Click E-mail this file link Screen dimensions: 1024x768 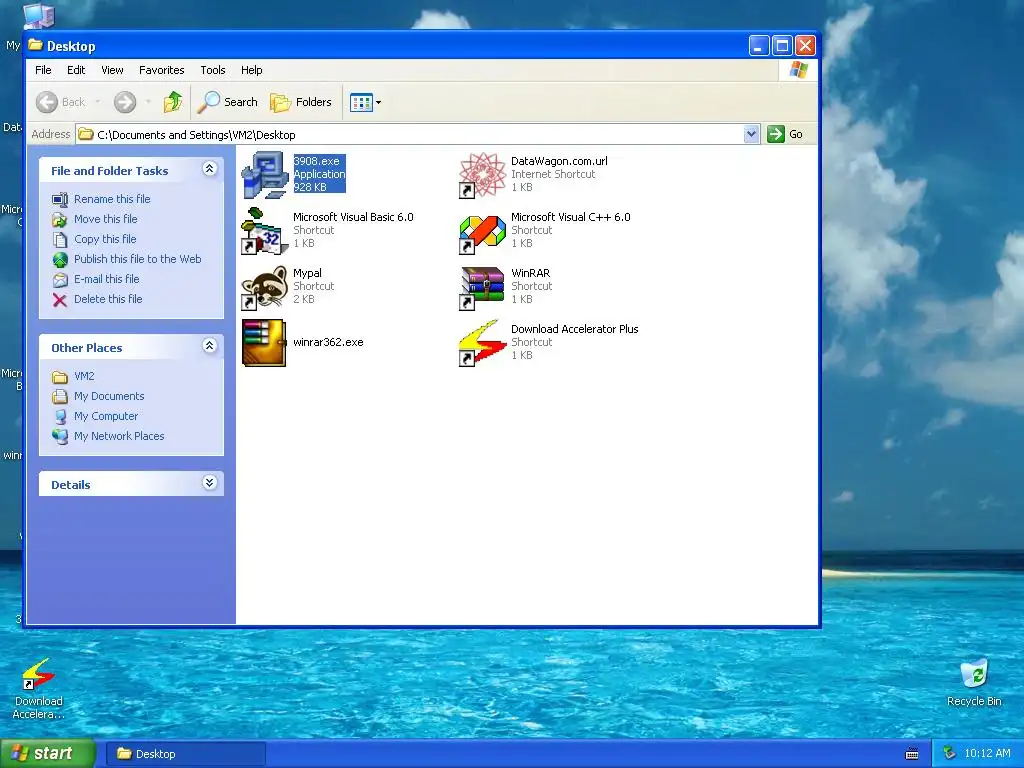click(106, 279)
